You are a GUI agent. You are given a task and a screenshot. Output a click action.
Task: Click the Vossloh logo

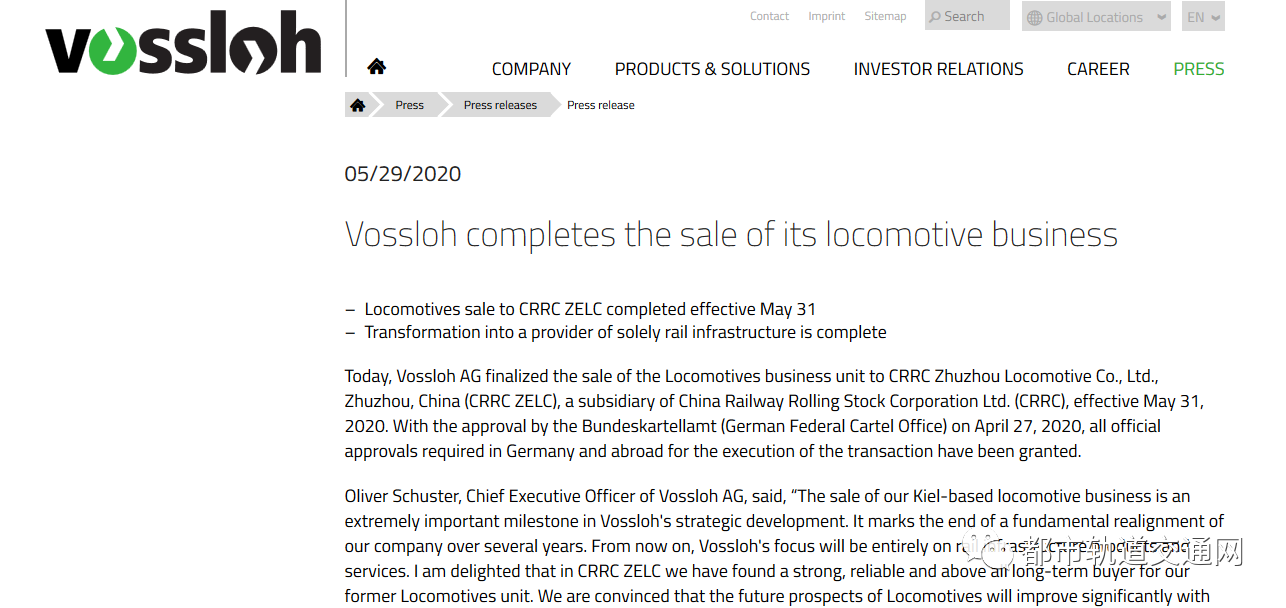tap(183, 44)
